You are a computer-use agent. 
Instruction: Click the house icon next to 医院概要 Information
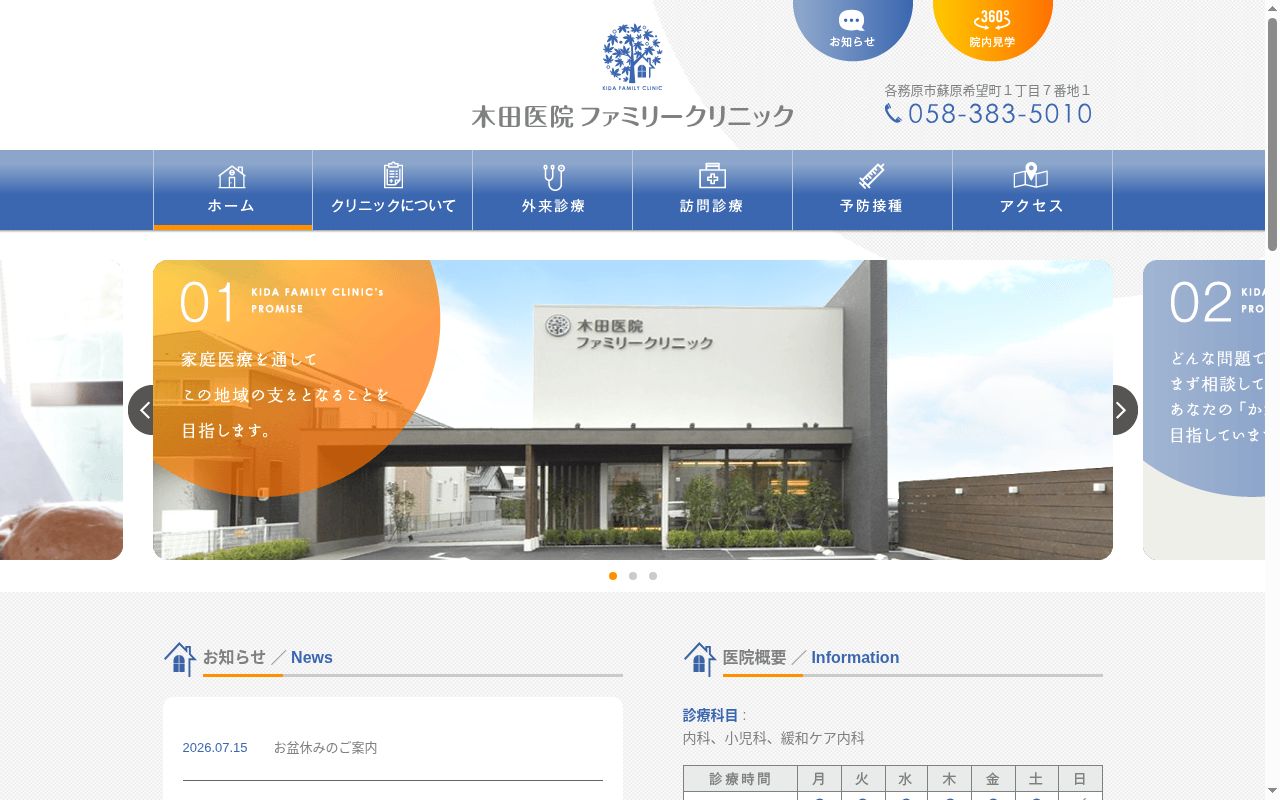click(700, 659)
